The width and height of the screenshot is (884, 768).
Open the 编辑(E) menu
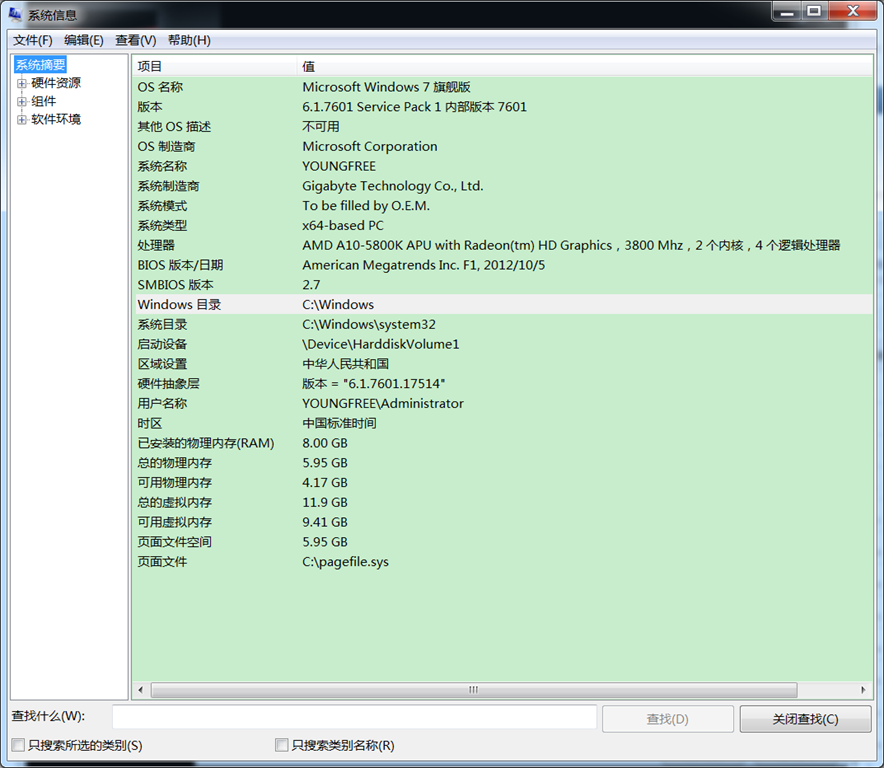84,41
